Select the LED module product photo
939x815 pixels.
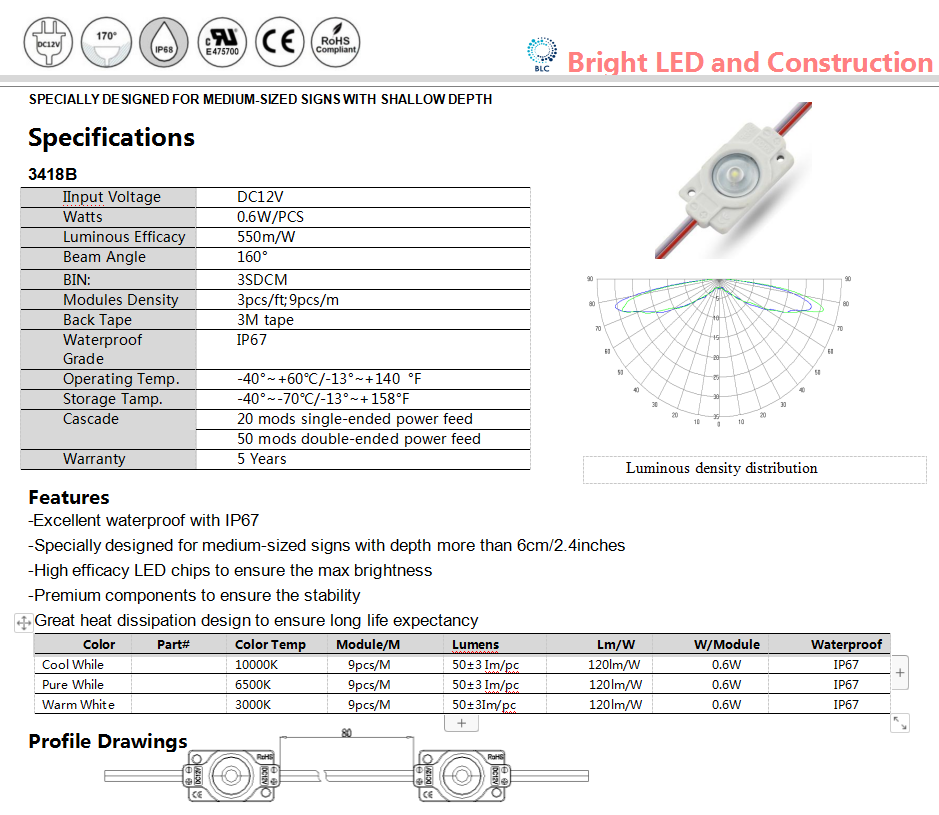point(734,180)
